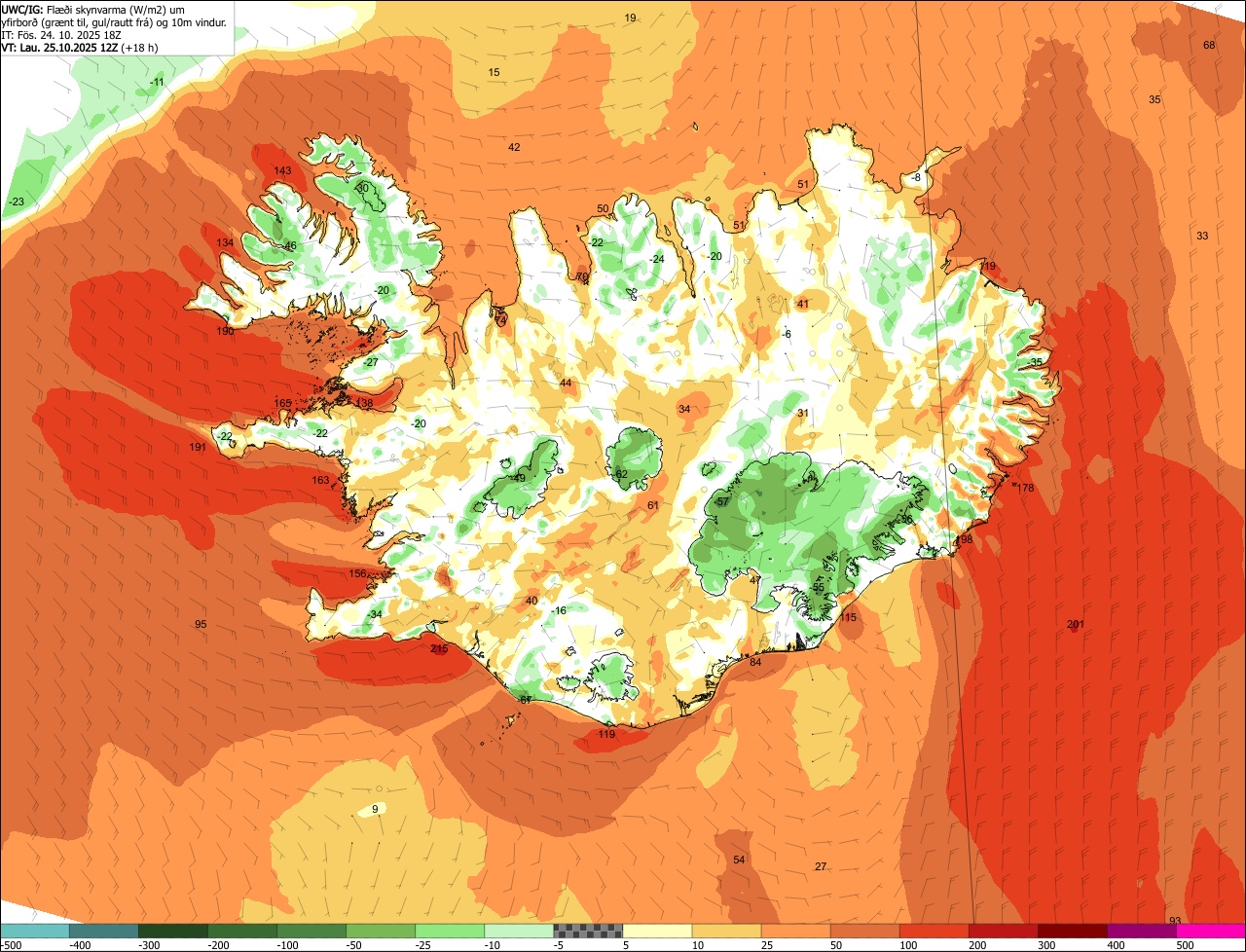Click the magenta legend swatch right of 500
The height and width of the screenshot is (952, 1246).
point(1211,931)
